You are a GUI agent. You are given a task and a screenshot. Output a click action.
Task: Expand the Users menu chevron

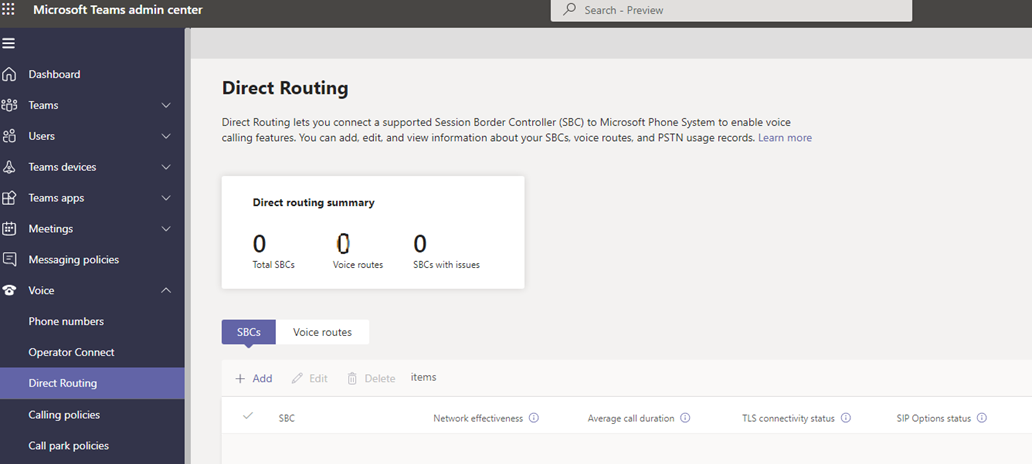tap(167, 136)
